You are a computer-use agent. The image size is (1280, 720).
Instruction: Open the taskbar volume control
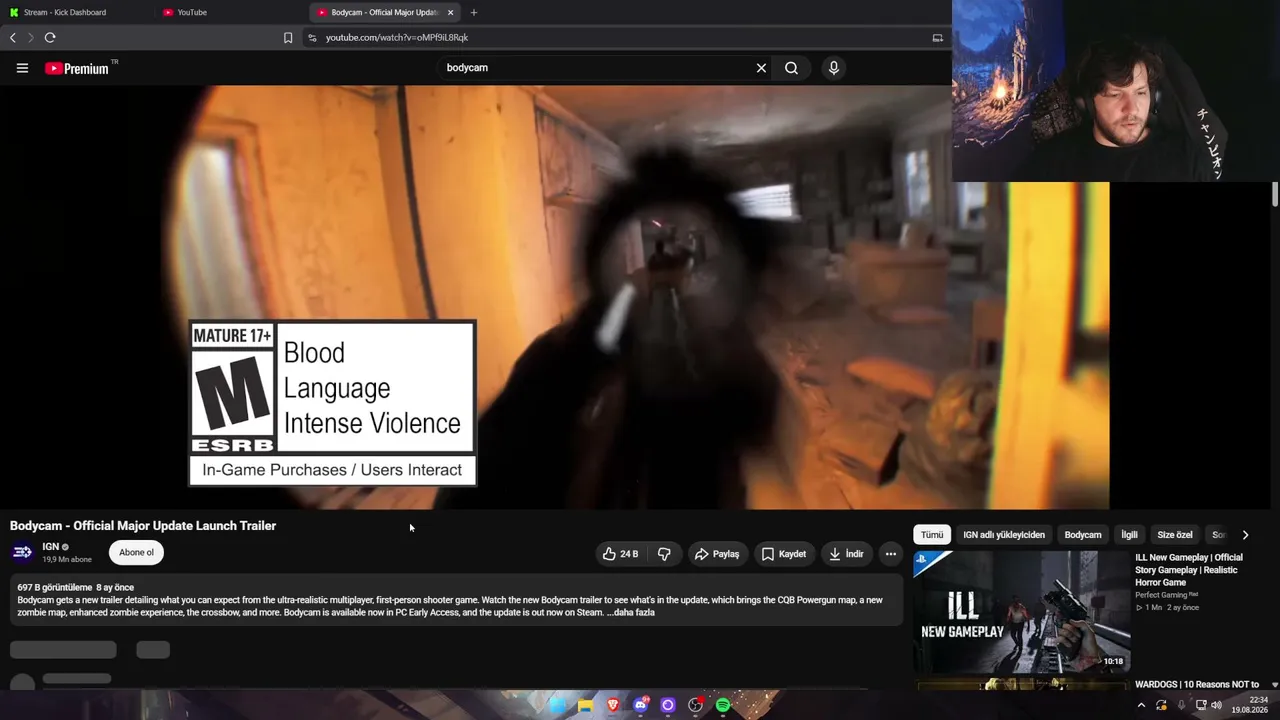1216,705
